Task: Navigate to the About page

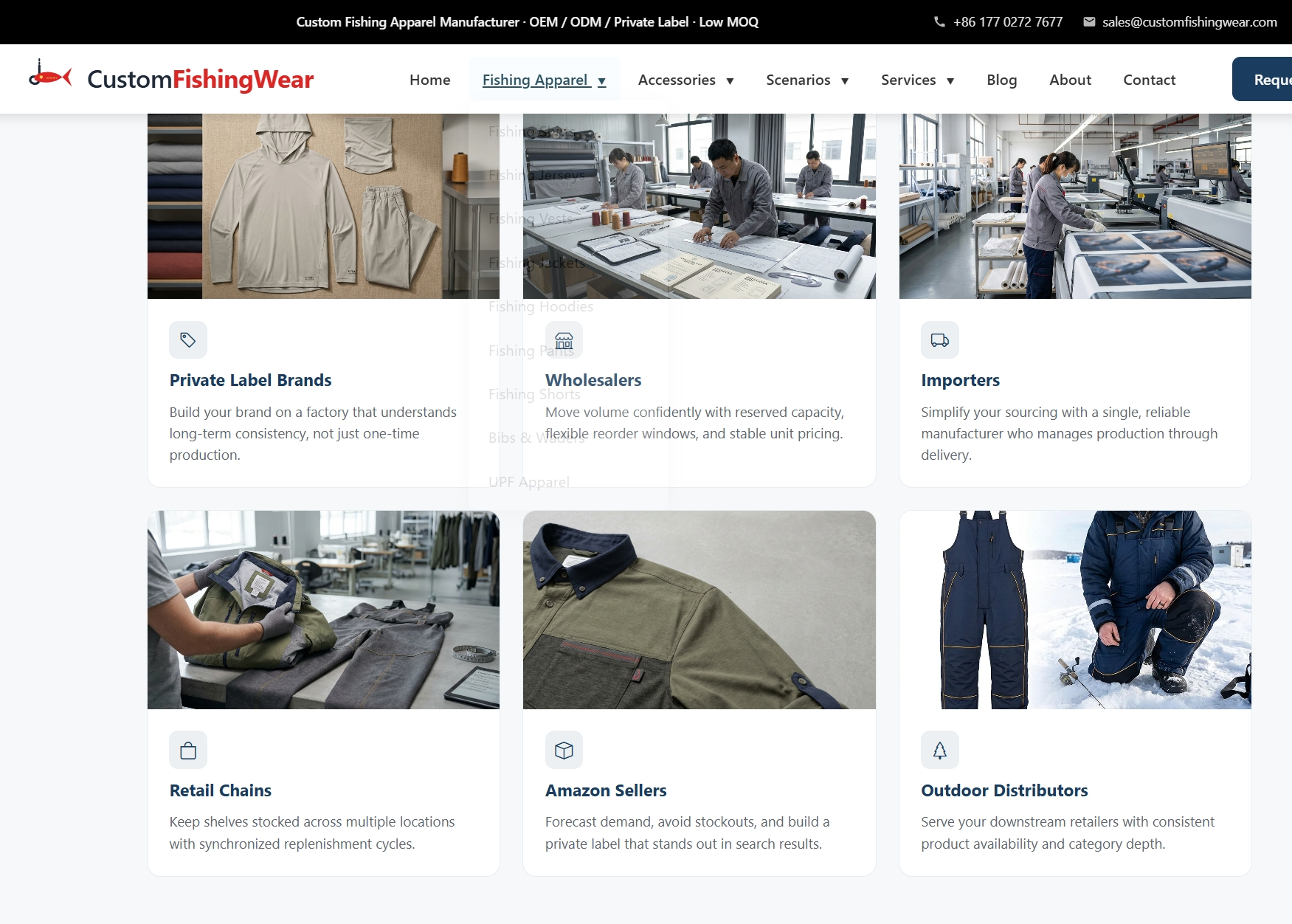Action: pos(1070,80)
